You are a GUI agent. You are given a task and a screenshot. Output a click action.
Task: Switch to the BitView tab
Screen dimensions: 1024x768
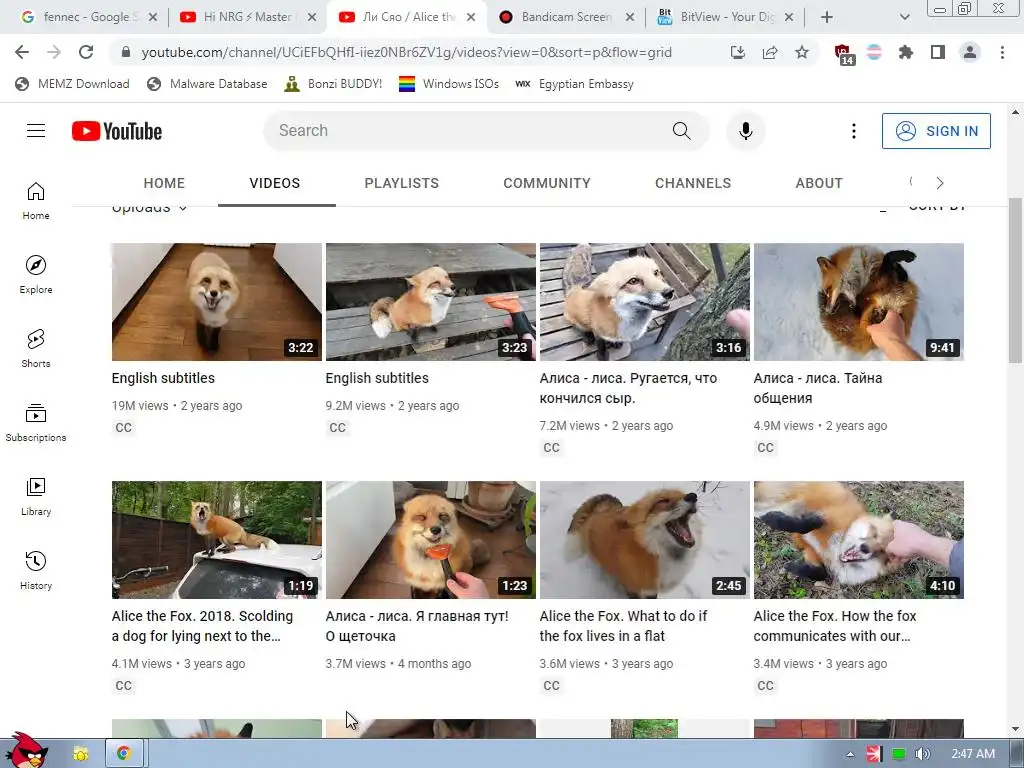724,17
